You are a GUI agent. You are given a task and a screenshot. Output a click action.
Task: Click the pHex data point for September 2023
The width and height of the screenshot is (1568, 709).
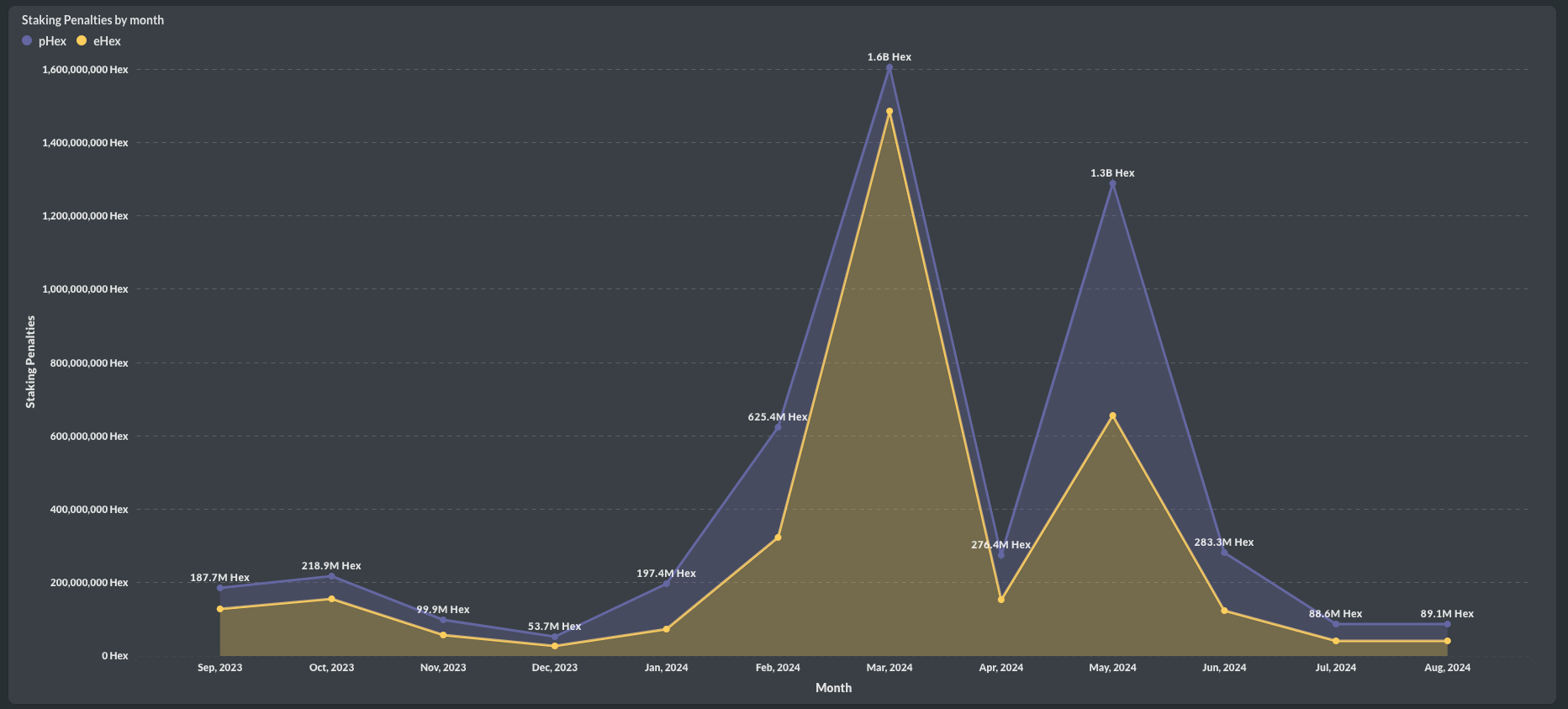pos(219,588)
